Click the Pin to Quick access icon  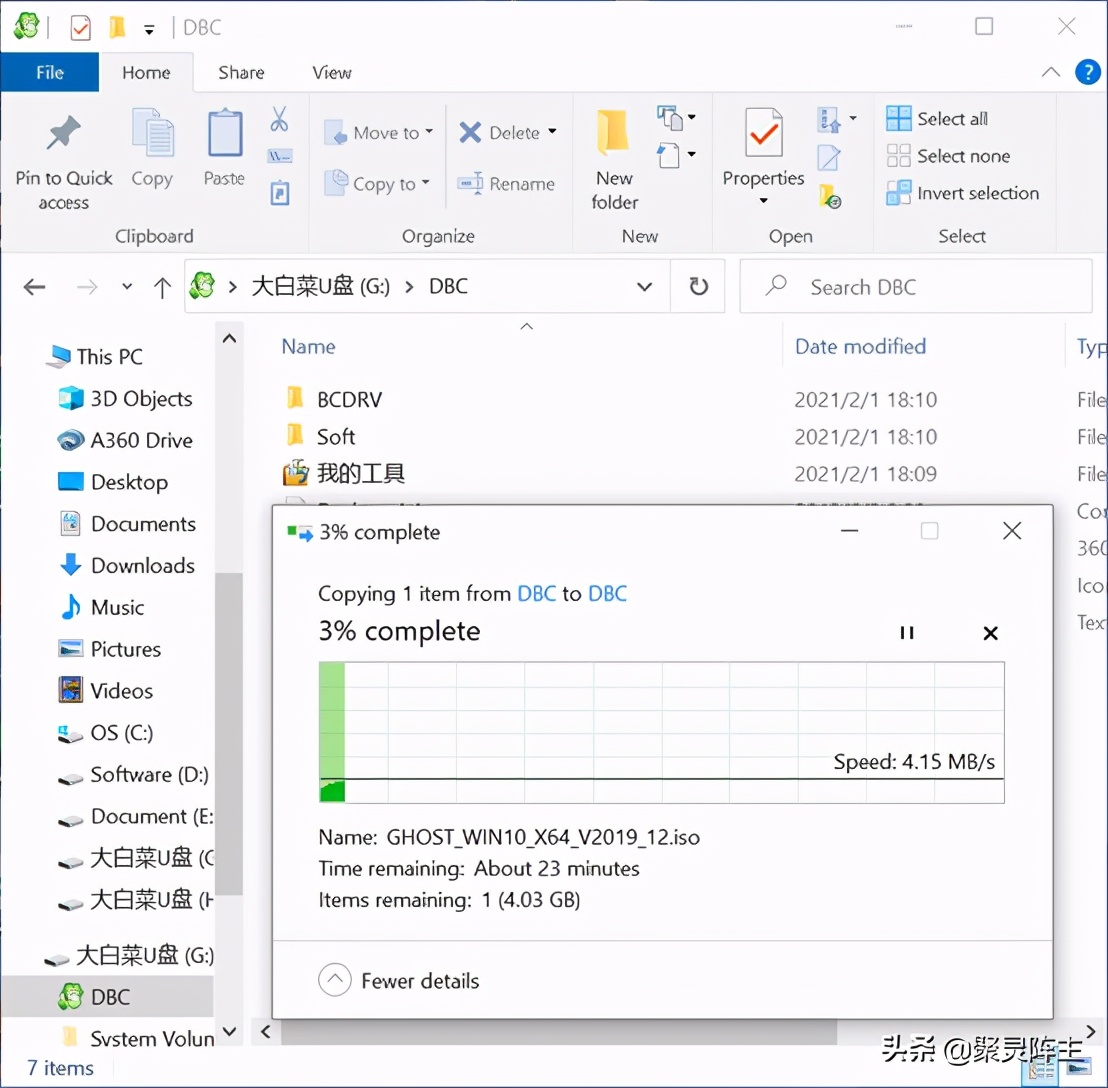[x=64, y=133]
